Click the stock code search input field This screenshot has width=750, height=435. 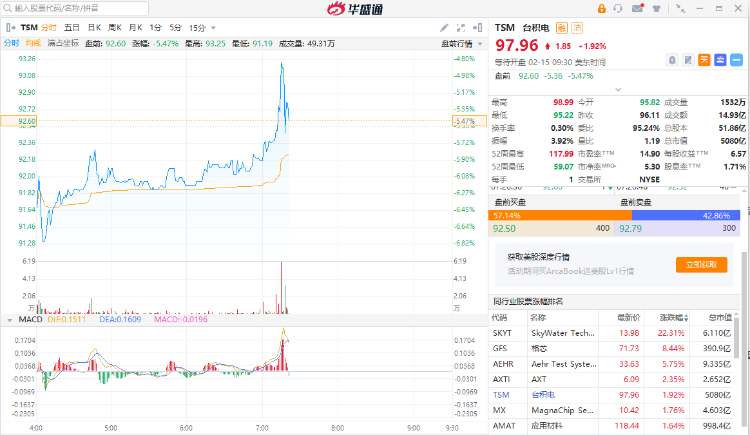click(x=76, y=8)
